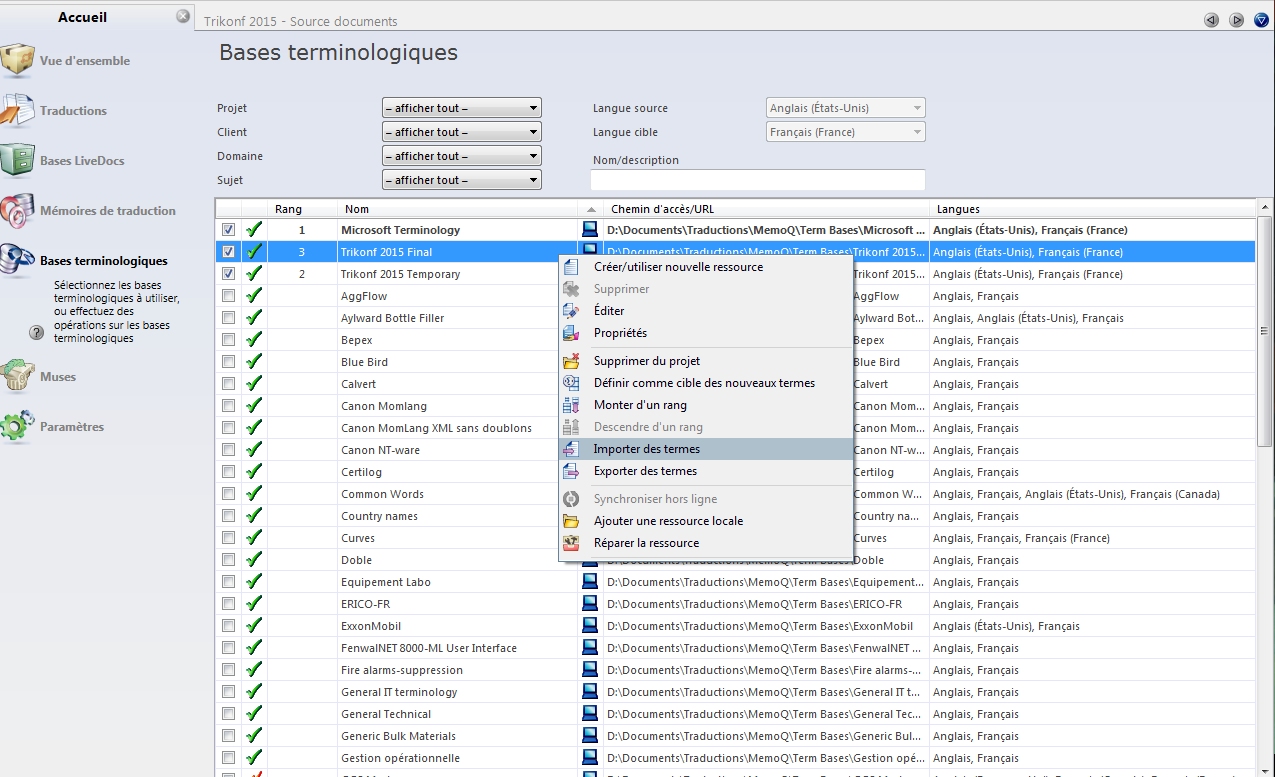Choose Exporter des termes from context menu
1275x777 pixels.
coord(706,471)
